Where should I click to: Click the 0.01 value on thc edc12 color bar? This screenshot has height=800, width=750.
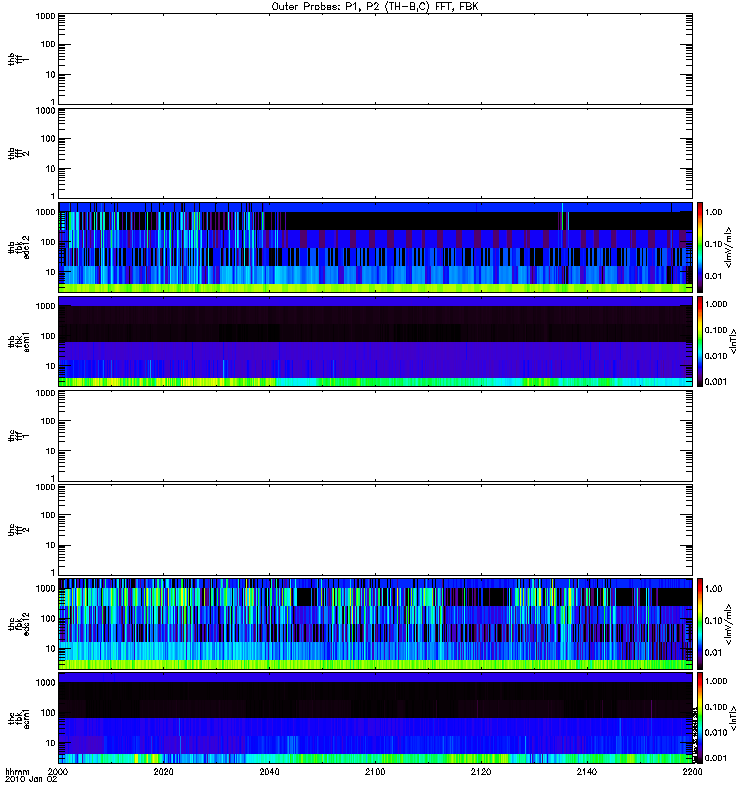(x=714, y=653)
